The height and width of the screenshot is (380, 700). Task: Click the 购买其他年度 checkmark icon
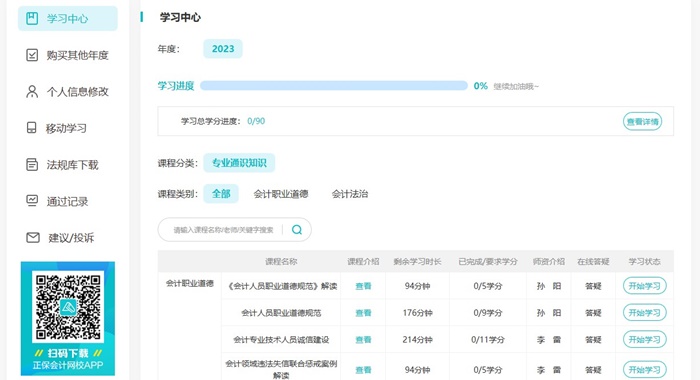tap(32, 55)
